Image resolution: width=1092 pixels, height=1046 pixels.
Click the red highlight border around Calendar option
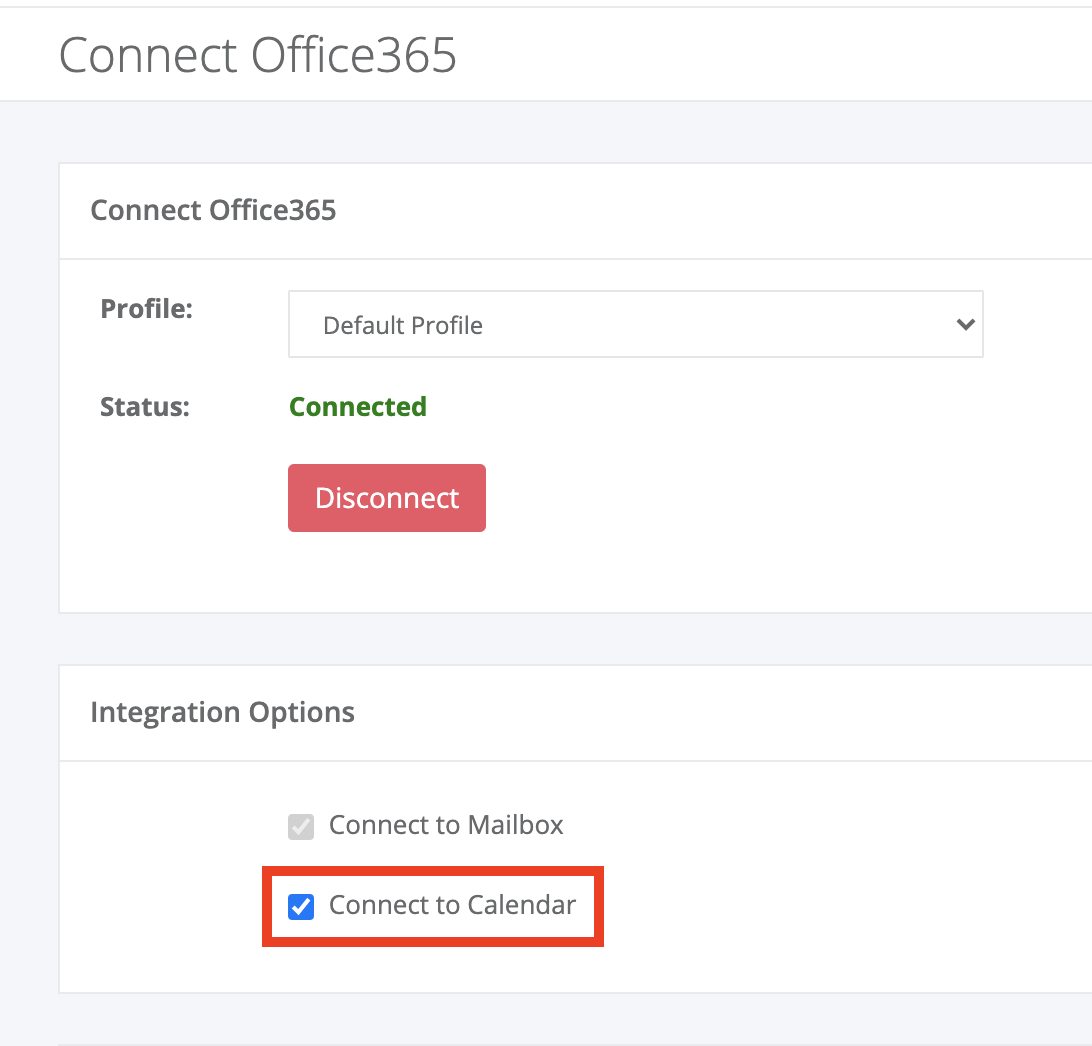click(x=432, y=871)
